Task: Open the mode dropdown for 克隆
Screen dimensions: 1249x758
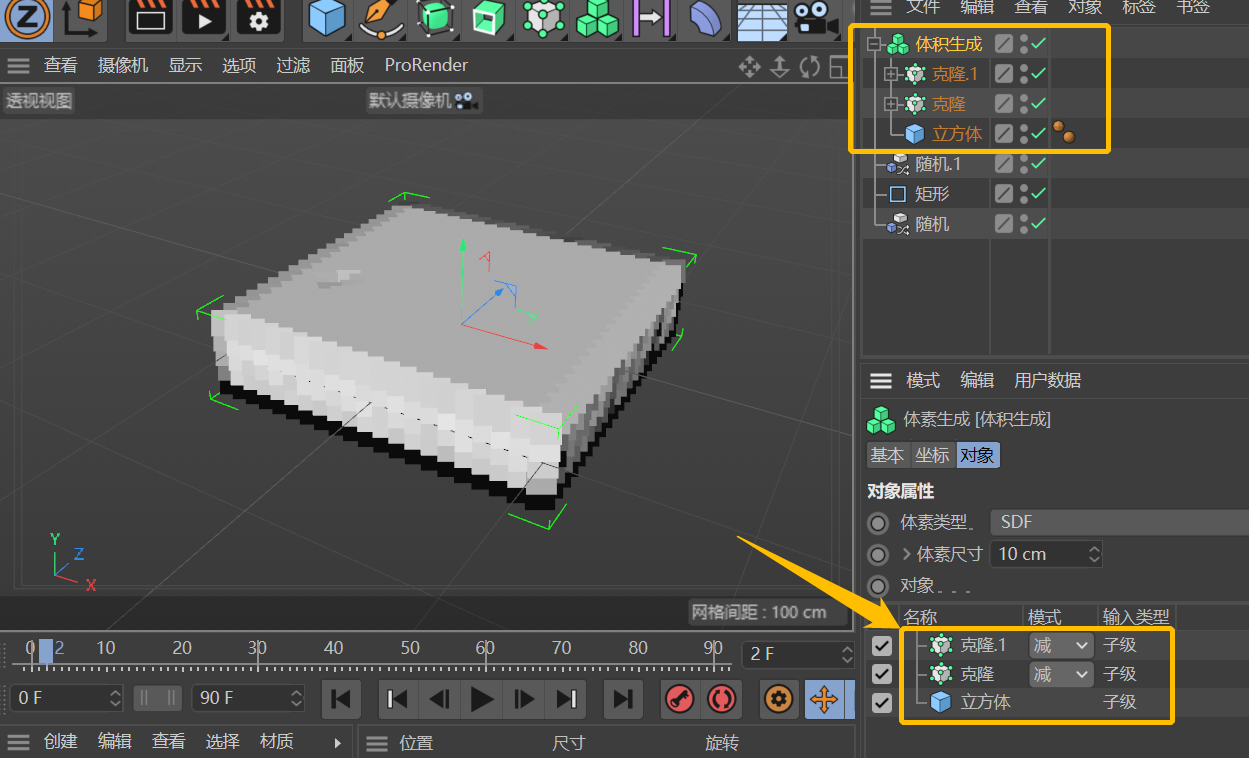Action: click(1060, 675)
